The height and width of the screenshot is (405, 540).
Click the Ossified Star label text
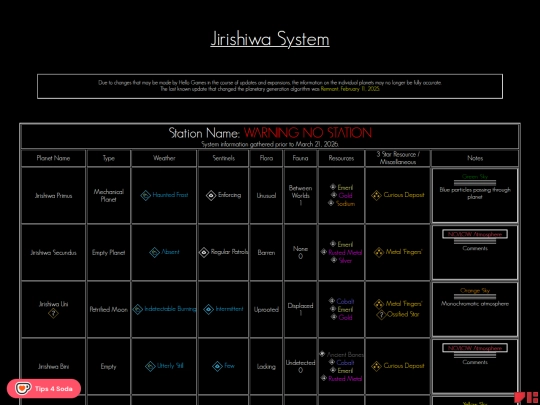click(x=403, y=314)
